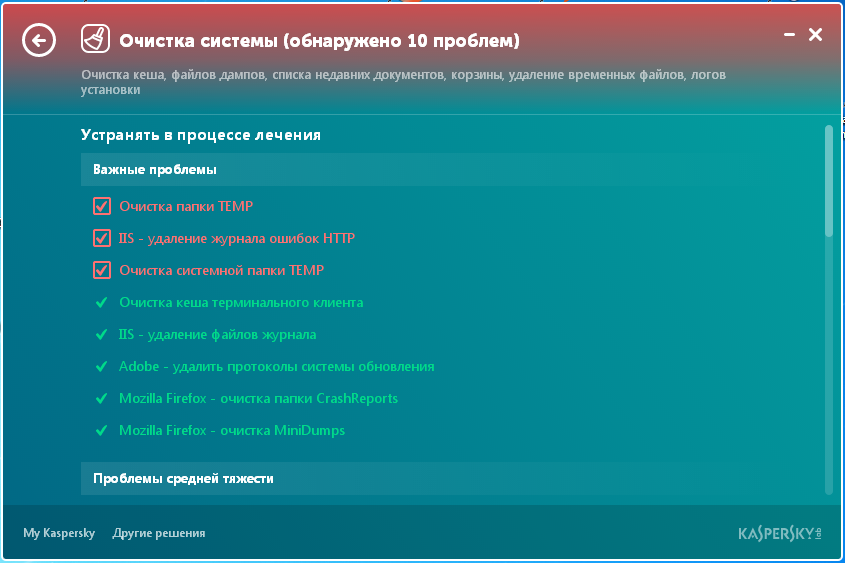845x563 pixels.
Task: Select 'Mozilla Firefox - очистка папки CrashReports'
Action: pyautogui.click(x=258, y=399)
